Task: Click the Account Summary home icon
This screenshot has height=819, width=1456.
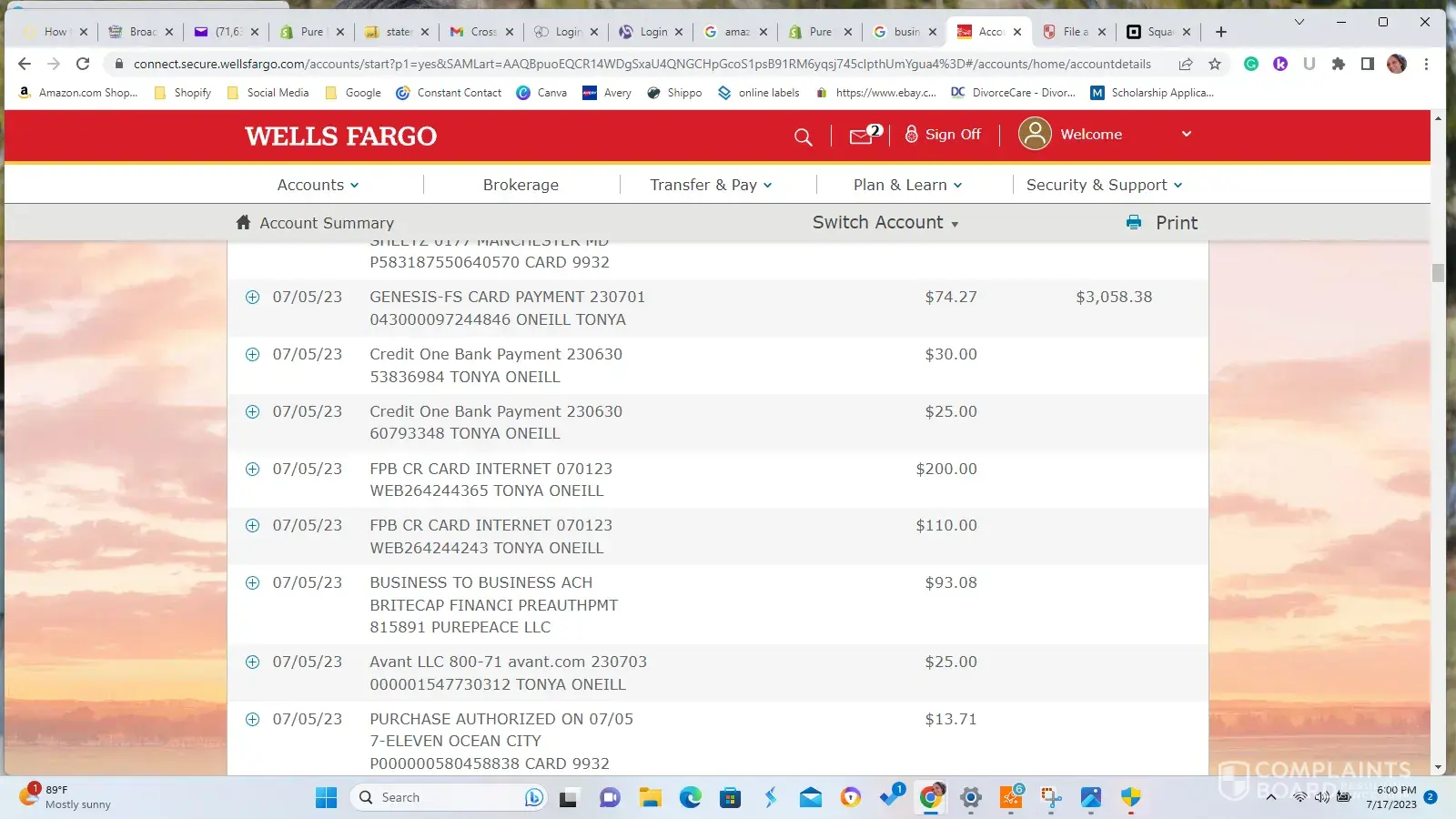Action: point(243,222)
